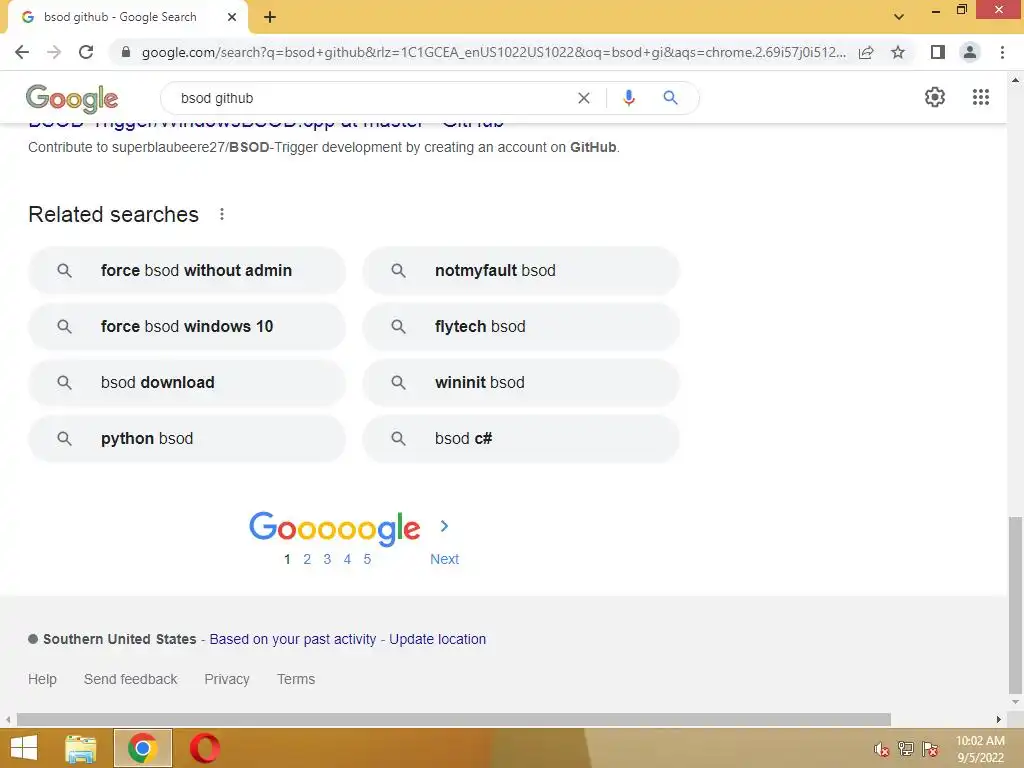1024x768 pixels.
Task: Open the Terms footer link
Action: point(296,679)
